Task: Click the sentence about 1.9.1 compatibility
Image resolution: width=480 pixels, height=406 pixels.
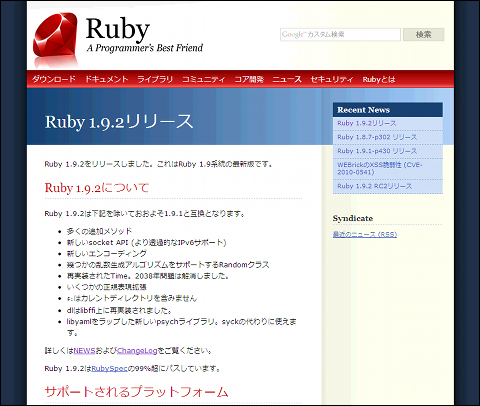Action: pyautogui.click(x=145, y=213)
